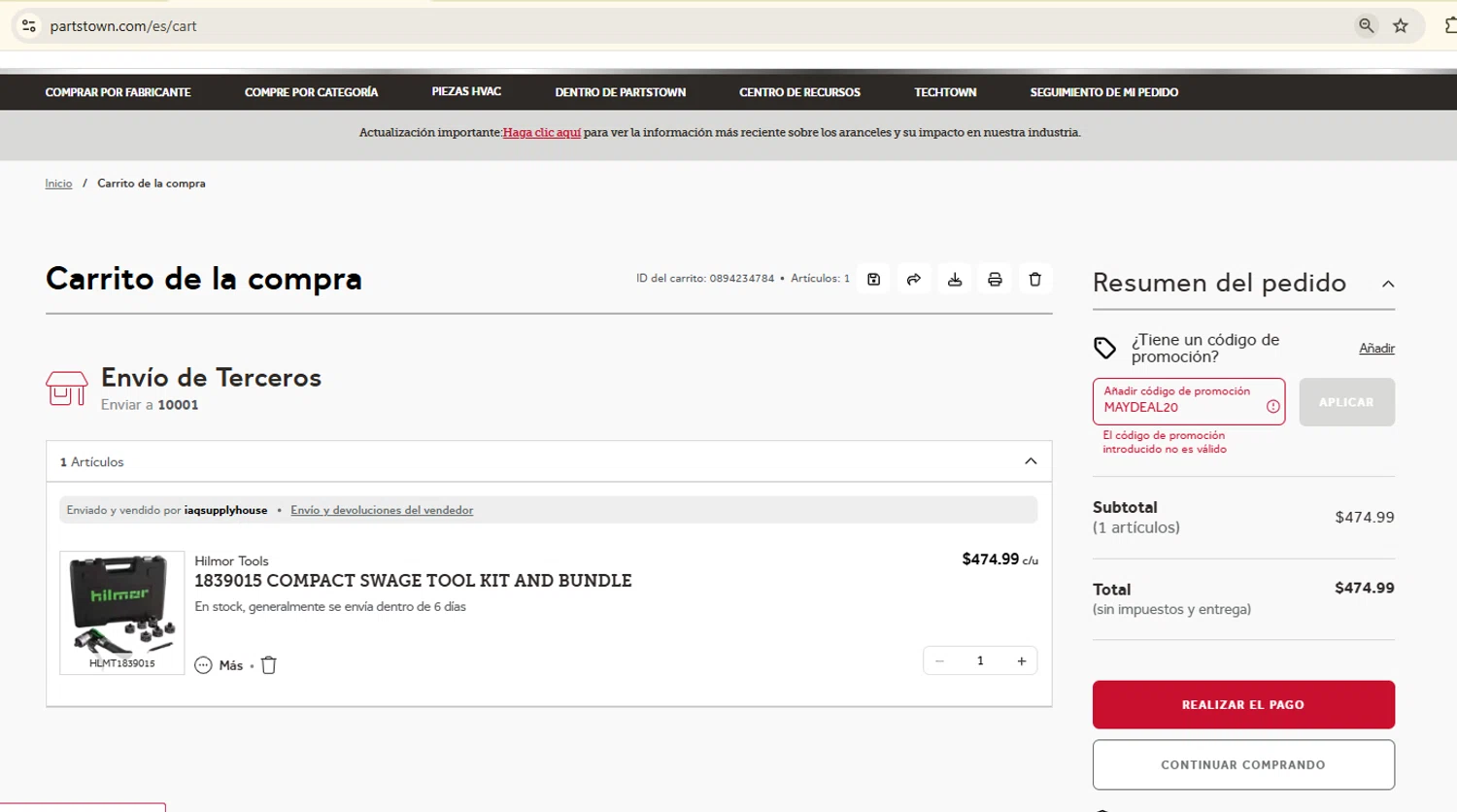Click the Haga clic aquí link
The height and width of the screenshot is (812, 1457).
(x=542, y=132)
